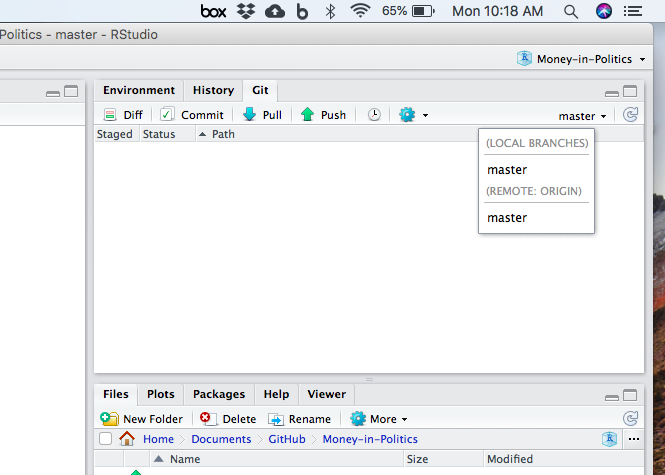Click the Staged column header
Image resolution: width=665 pixels, height=475 pixels.
coord(115,134)
